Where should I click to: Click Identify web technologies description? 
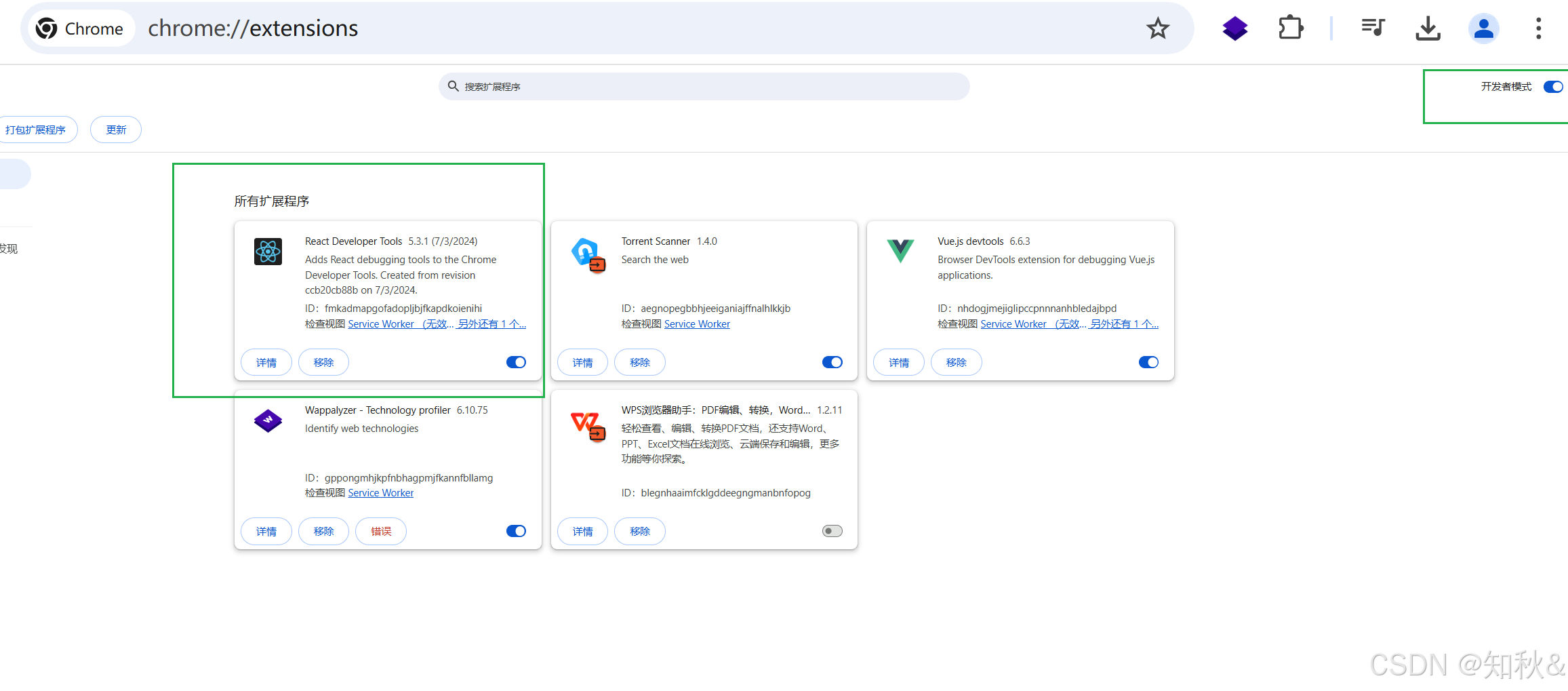click(x=361, y=429)
